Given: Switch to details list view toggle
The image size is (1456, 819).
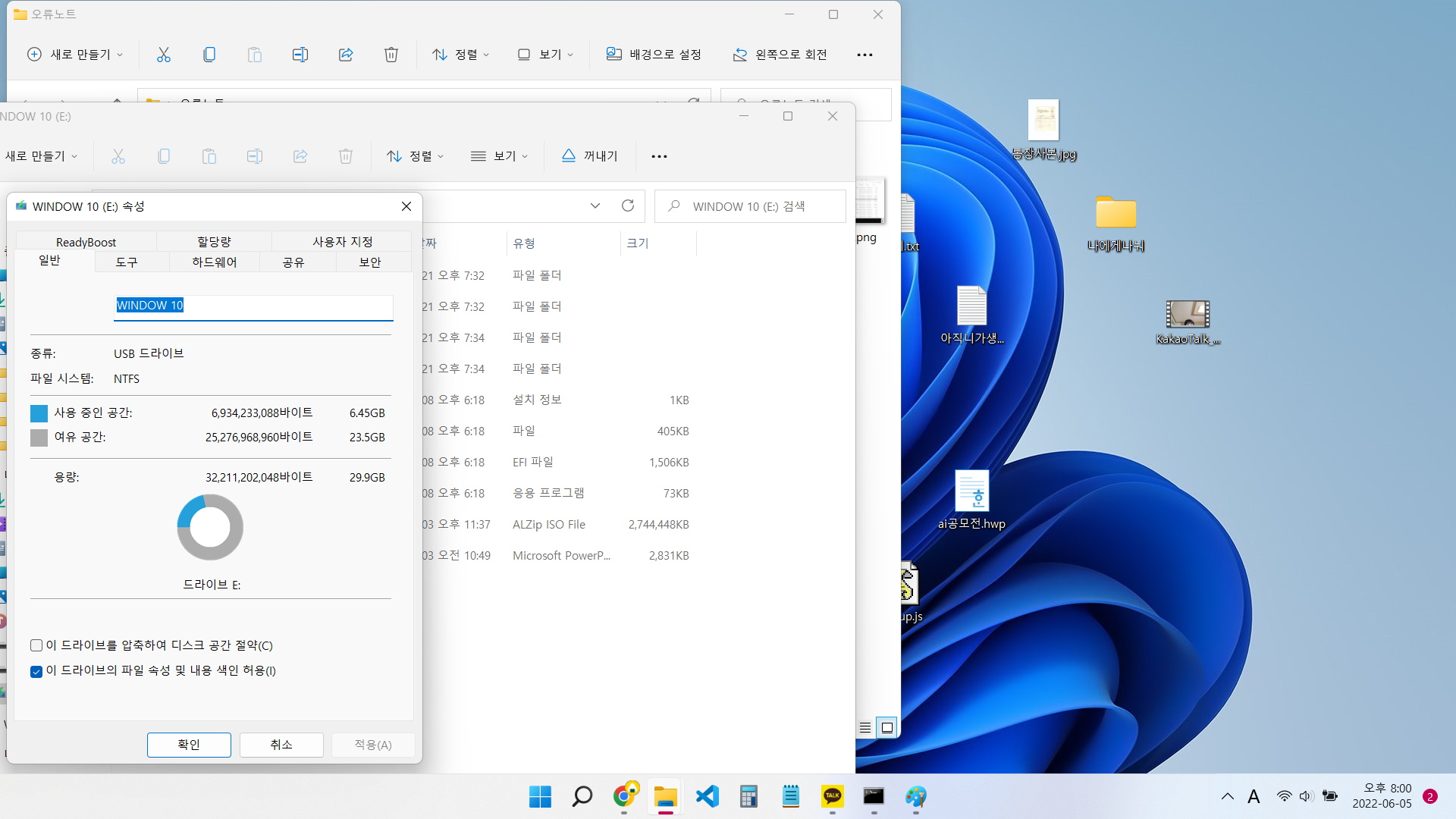Looking at the screenshot, I should 865,727.
